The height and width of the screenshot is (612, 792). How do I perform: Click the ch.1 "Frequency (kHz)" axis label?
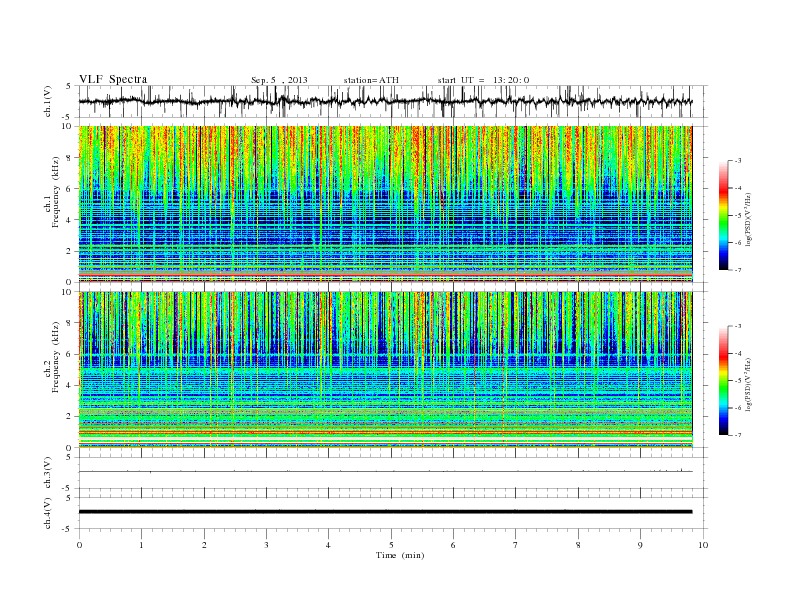(56, 192)
